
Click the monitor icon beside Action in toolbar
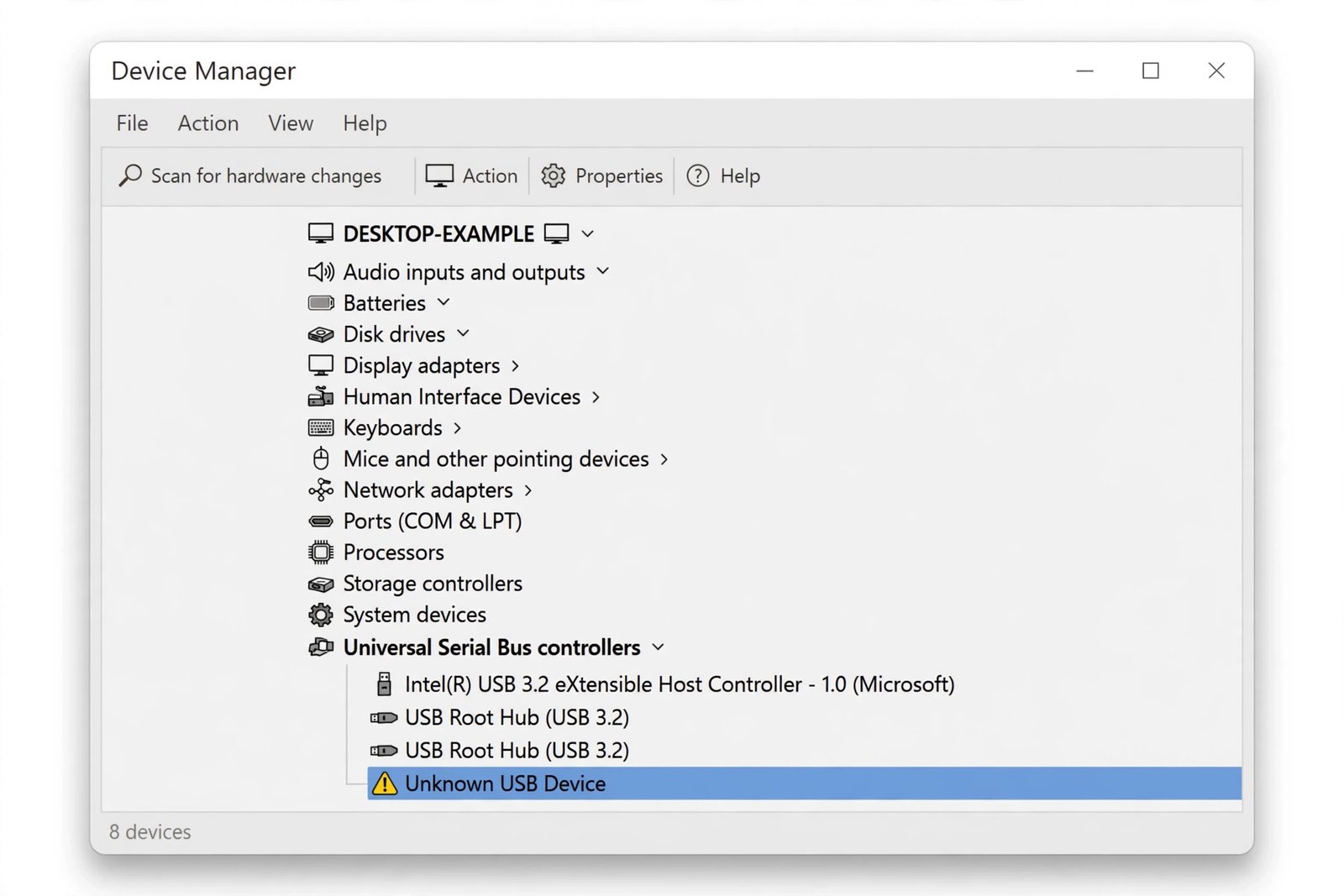(439, 176)
